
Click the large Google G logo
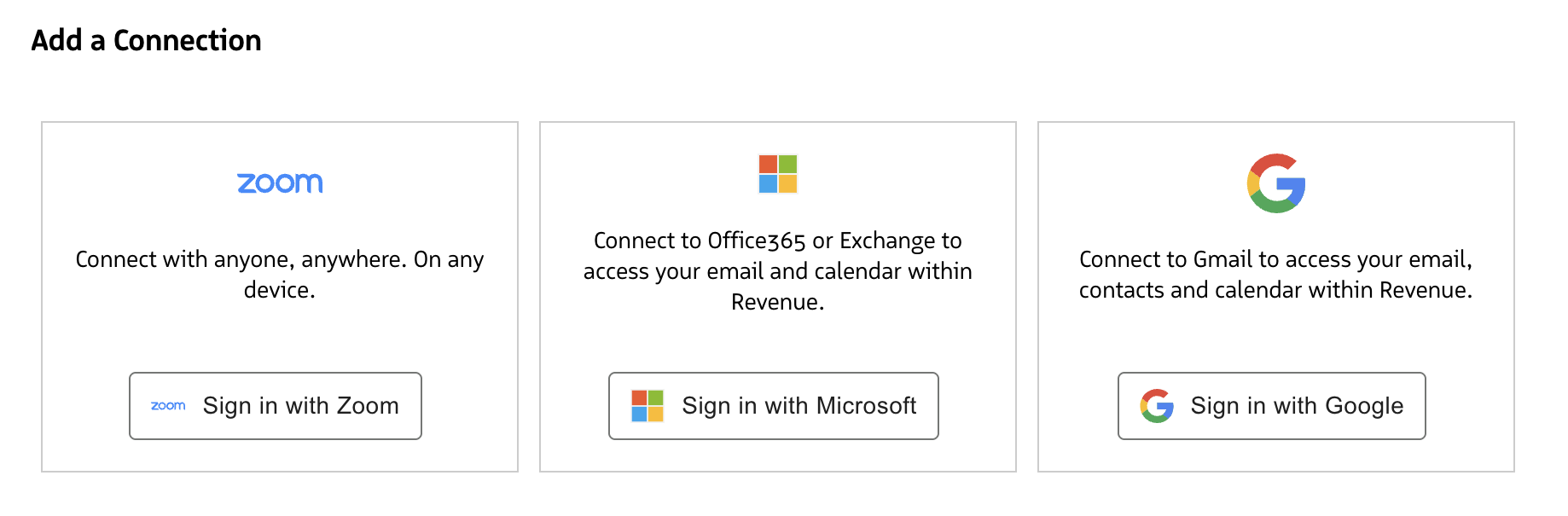click(x=1276, y=183)
